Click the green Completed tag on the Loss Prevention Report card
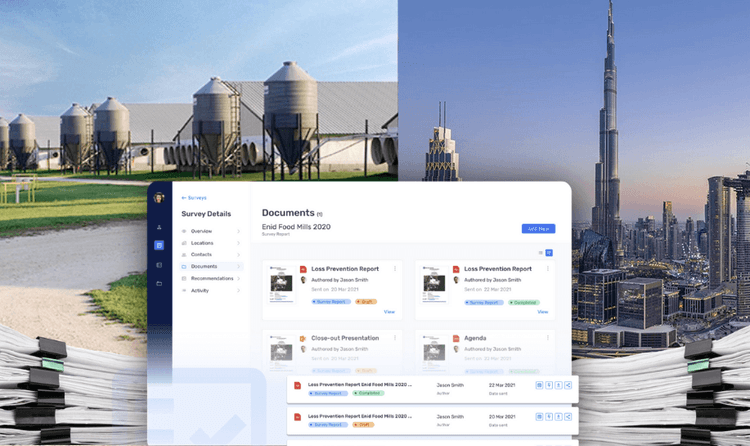This screenshot has width=750, height=446. (x=524, y=302)
